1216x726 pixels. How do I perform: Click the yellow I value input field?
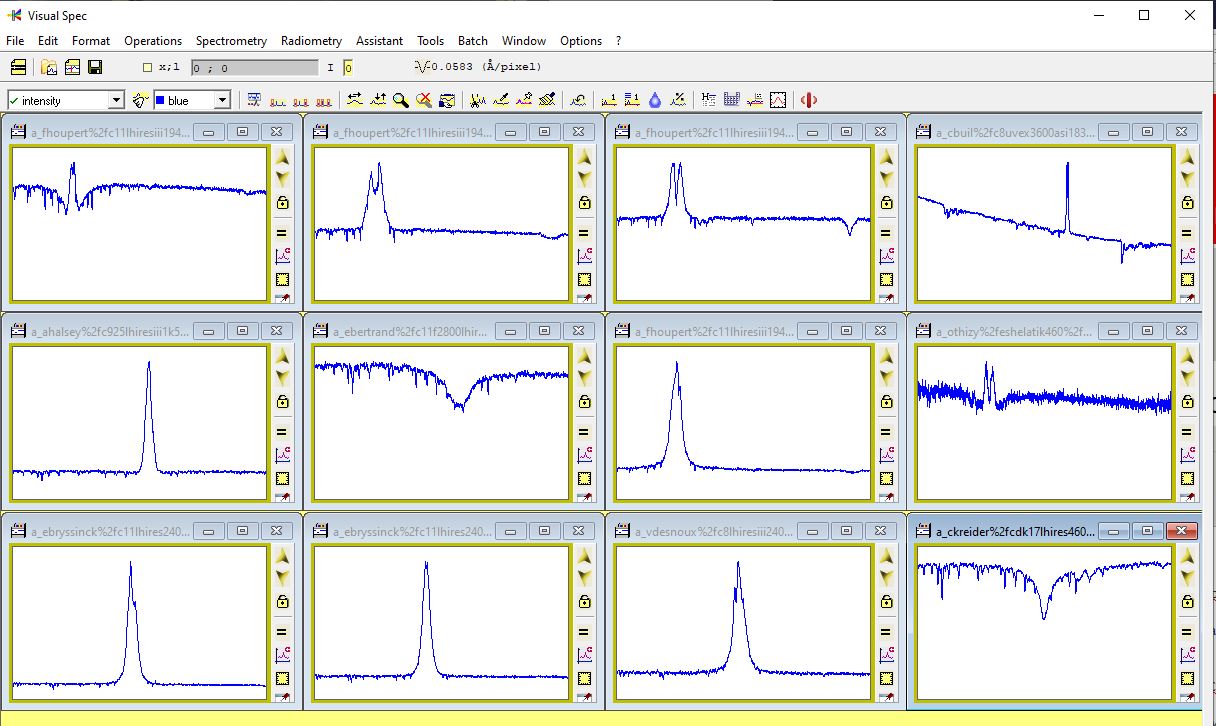[348, 68]
